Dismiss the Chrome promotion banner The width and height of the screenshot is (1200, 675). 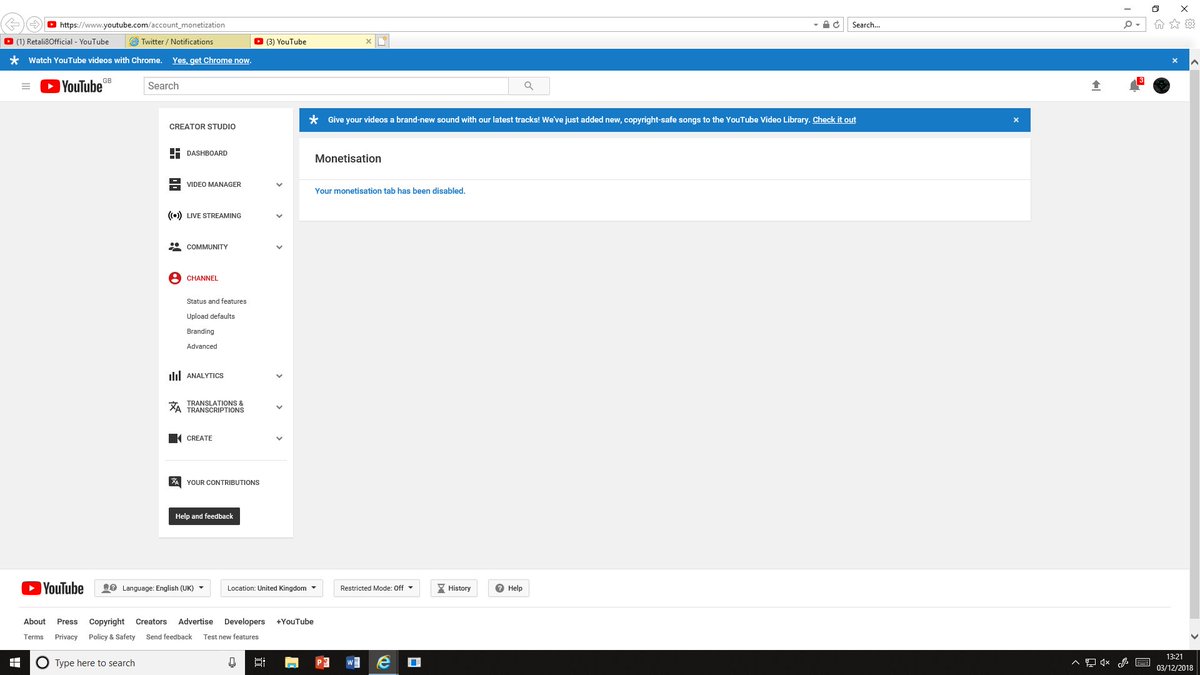pyautogui.click(x=1175, y=60)
